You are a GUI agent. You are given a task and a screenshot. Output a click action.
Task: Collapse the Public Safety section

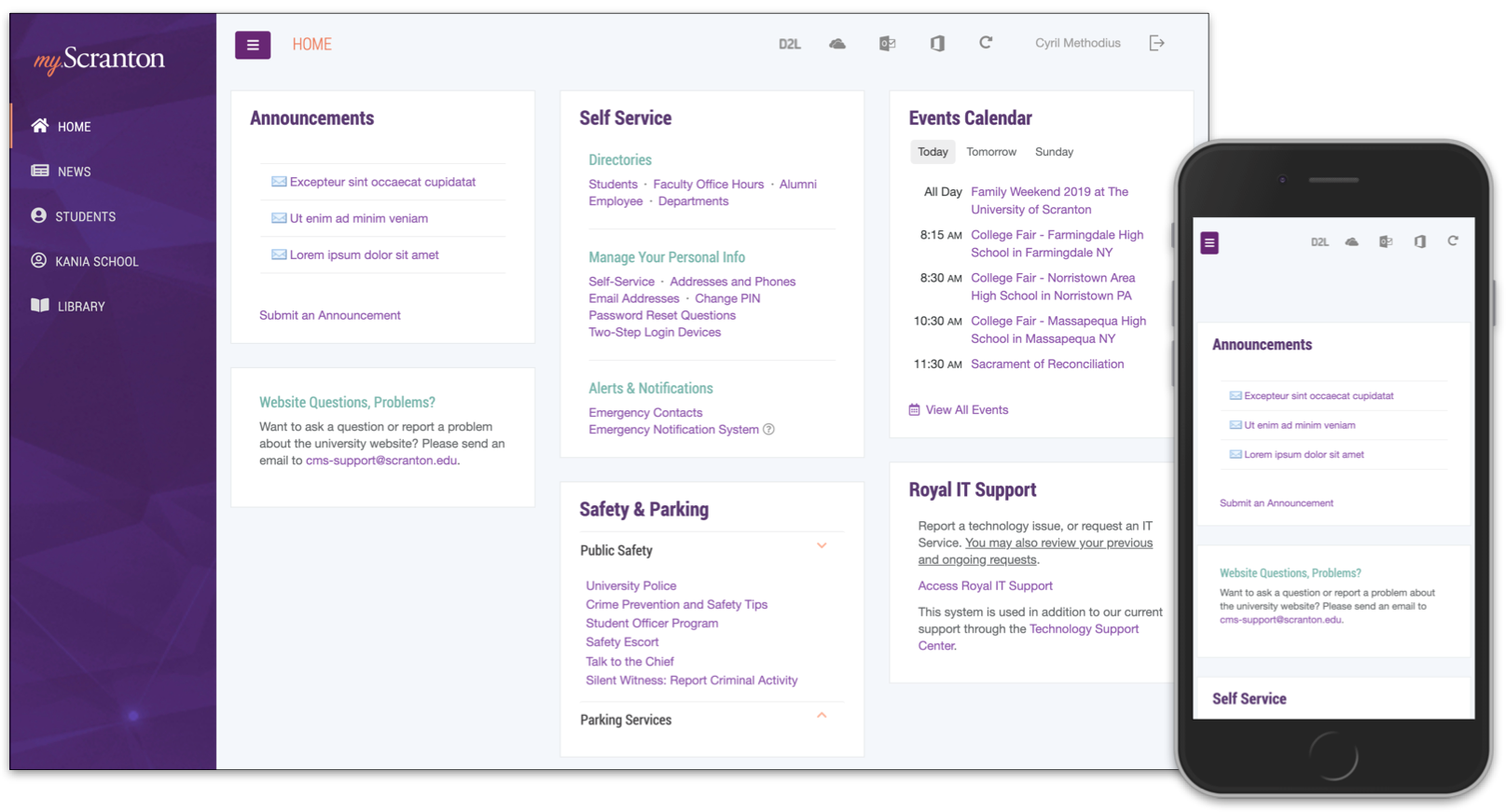pyautogui.click(x=822, y=546)
